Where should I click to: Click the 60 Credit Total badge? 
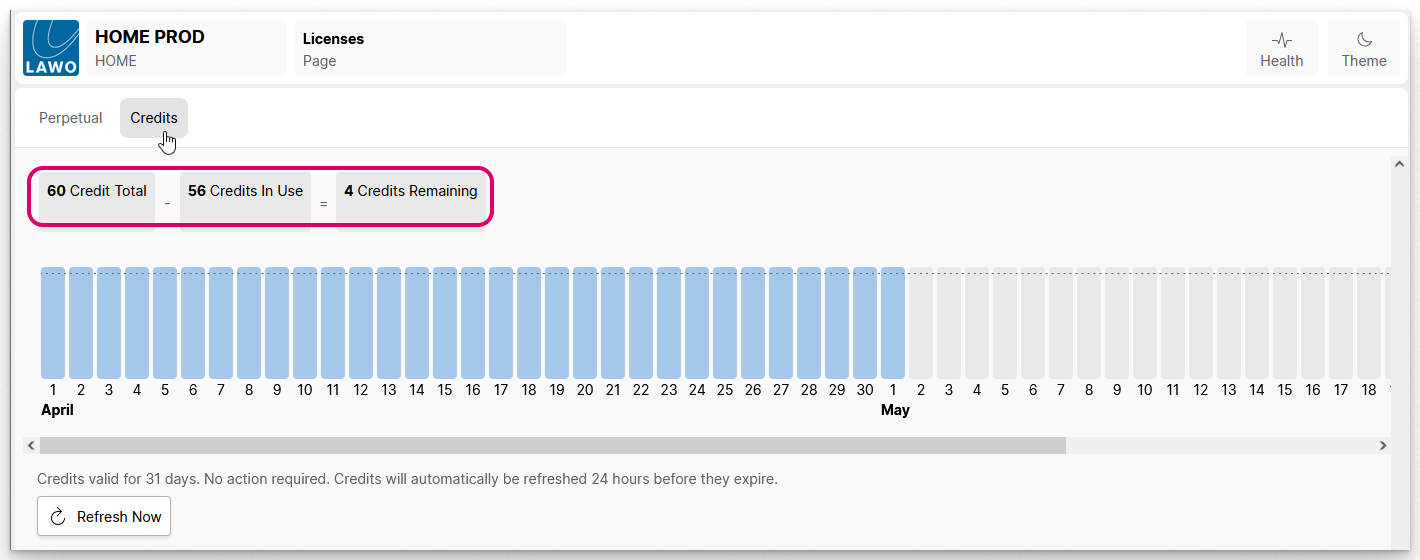(x=97, y=191)
